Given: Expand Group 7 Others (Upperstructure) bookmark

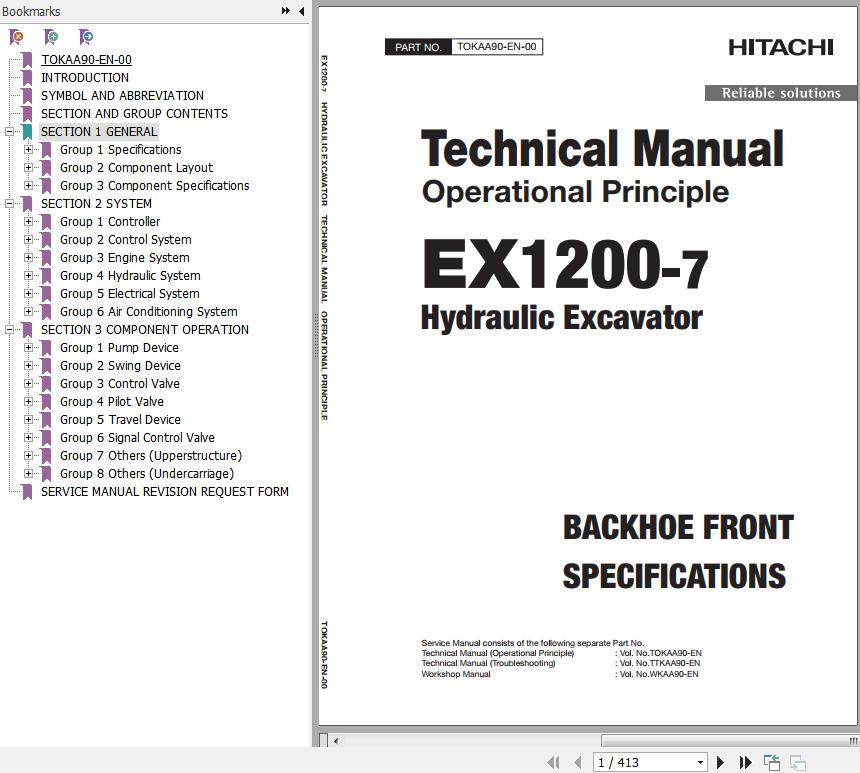Looking at the screenshot, I should click(29, 455).
